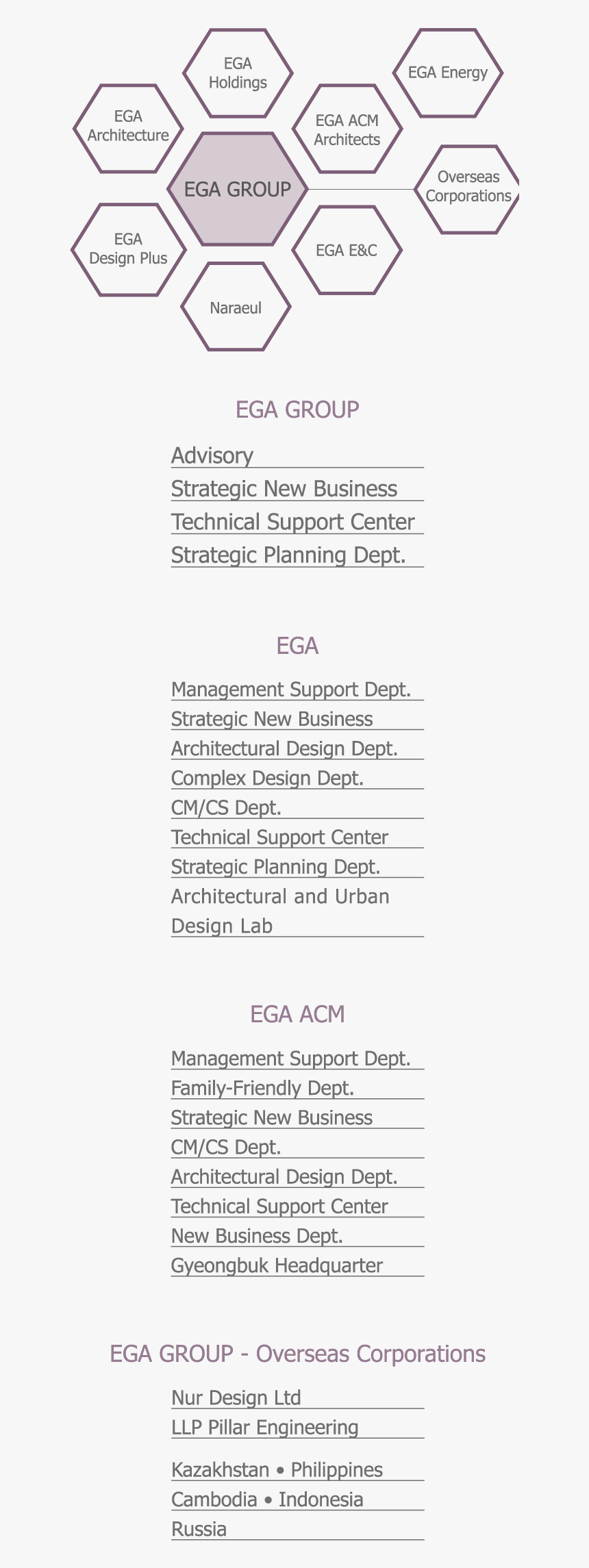Click the EGA Holdings hexagon
This screenshot has width=589, height=1568.
(238, 73)
